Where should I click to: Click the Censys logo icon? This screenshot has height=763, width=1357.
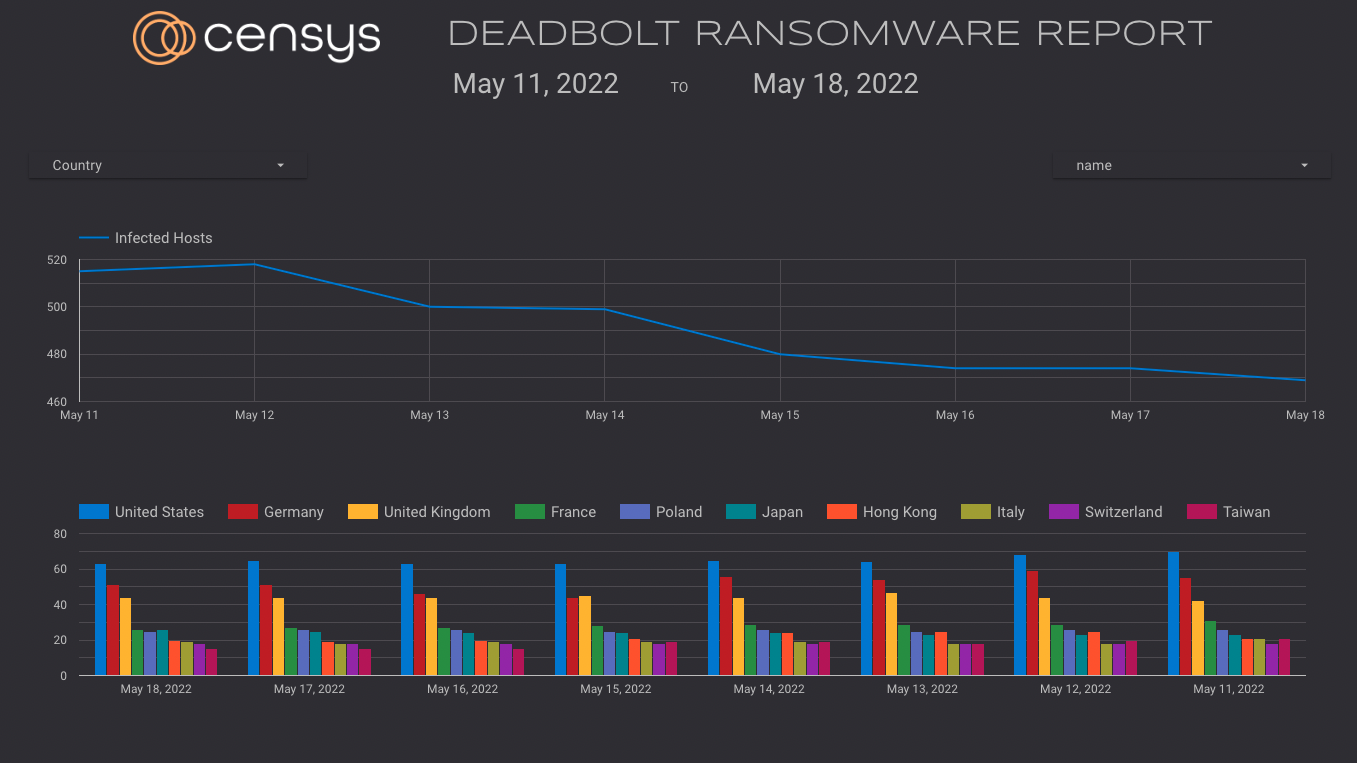162,37
